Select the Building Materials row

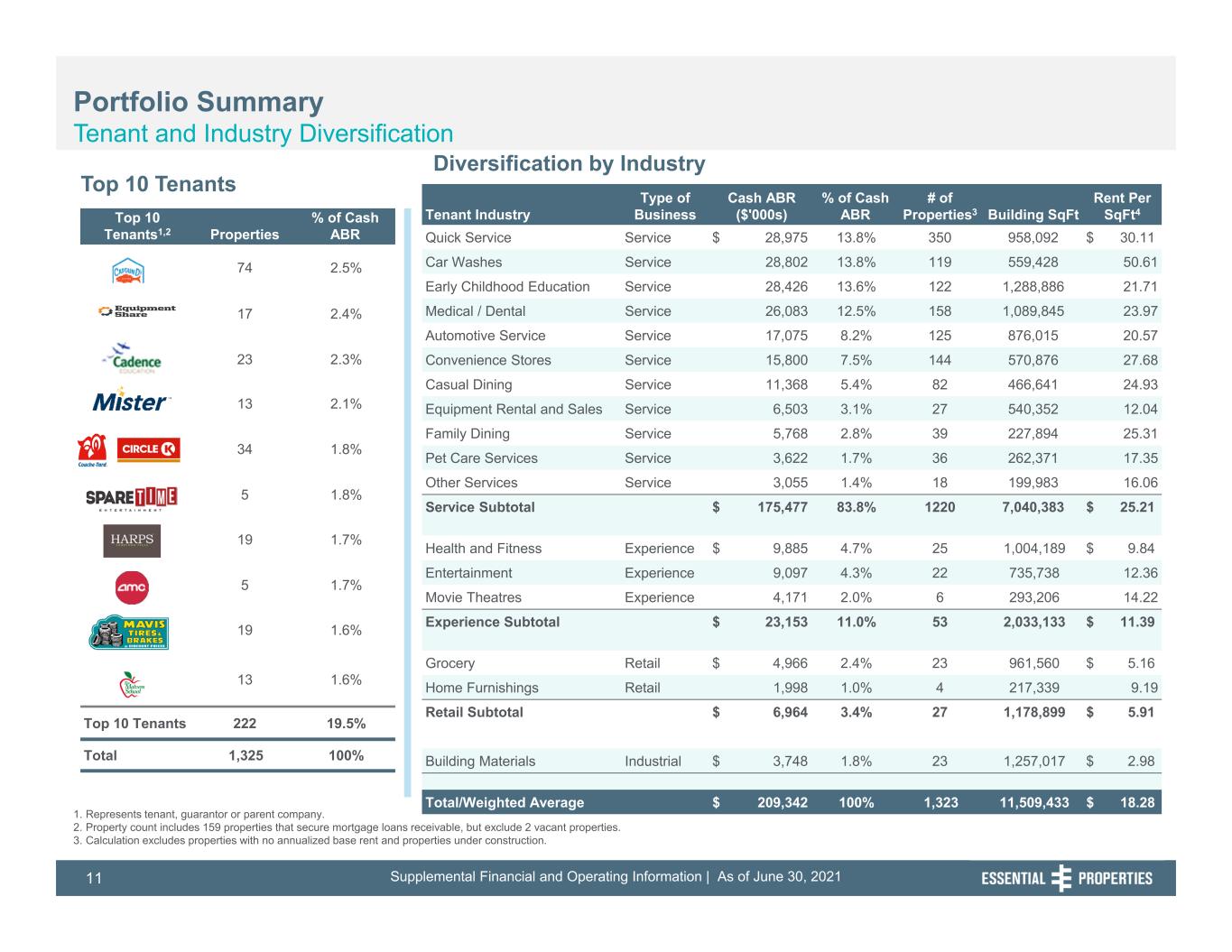pos(792,761)
